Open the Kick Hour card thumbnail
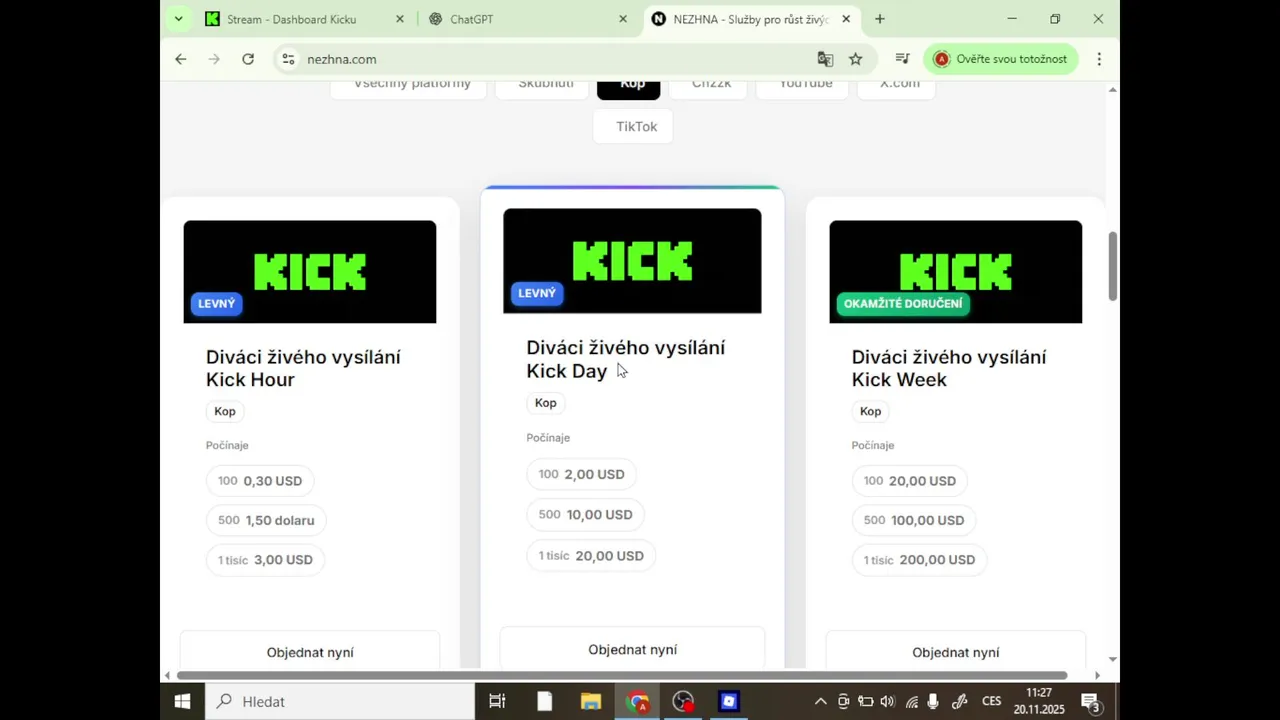Viewport: 1280px width, 720px height. pyautogui.click(x=310, y=272)
